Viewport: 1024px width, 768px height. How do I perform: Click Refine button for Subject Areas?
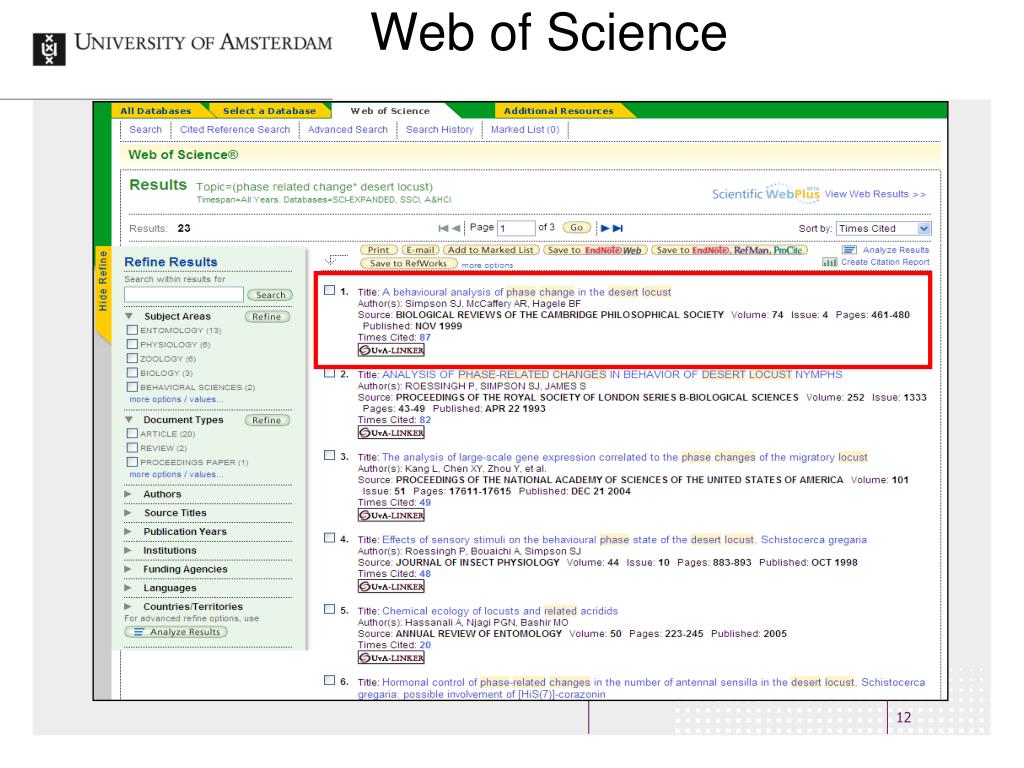[x=266, y=316]
